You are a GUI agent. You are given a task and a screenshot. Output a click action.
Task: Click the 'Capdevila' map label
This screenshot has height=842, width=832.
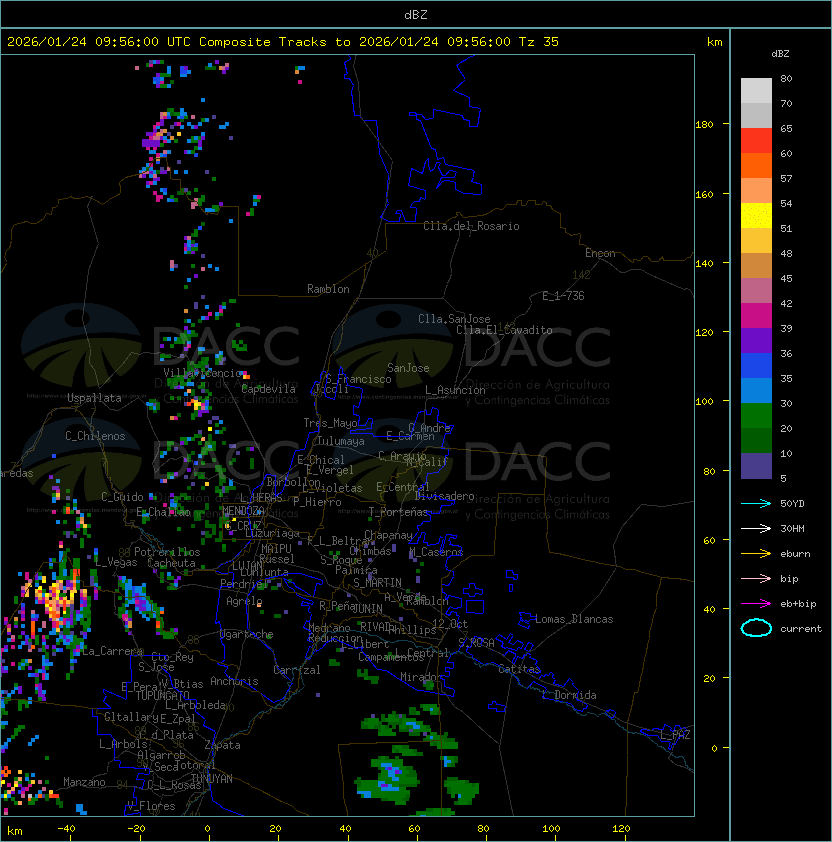269,389
